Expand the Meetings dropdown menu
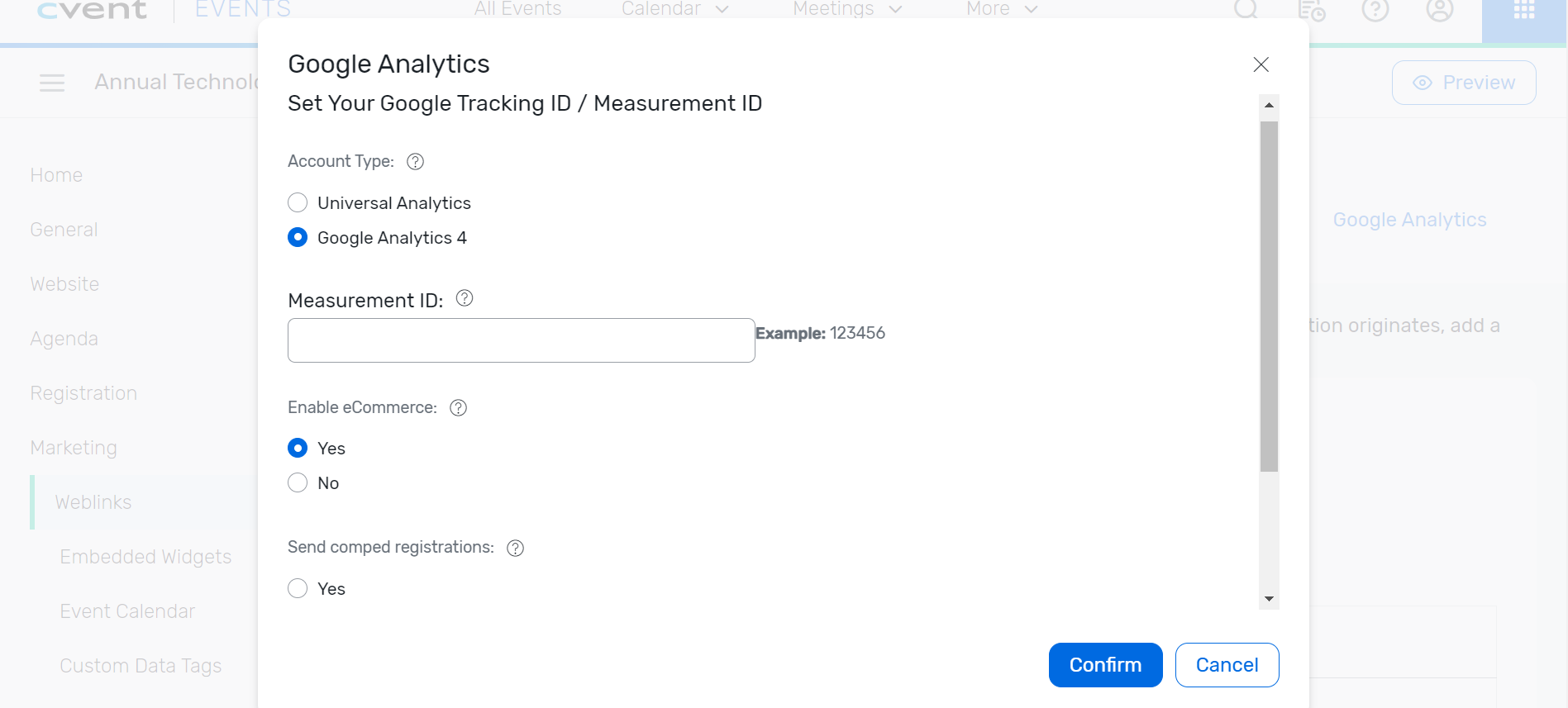 846,9
